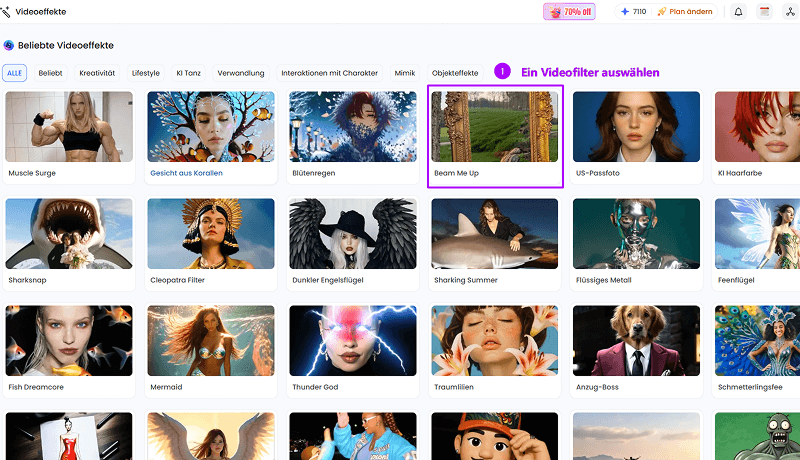This screenshot has height=460, width=800.
Task: Click the blue sparkle credits icon
Action: [x=624, y=12]
